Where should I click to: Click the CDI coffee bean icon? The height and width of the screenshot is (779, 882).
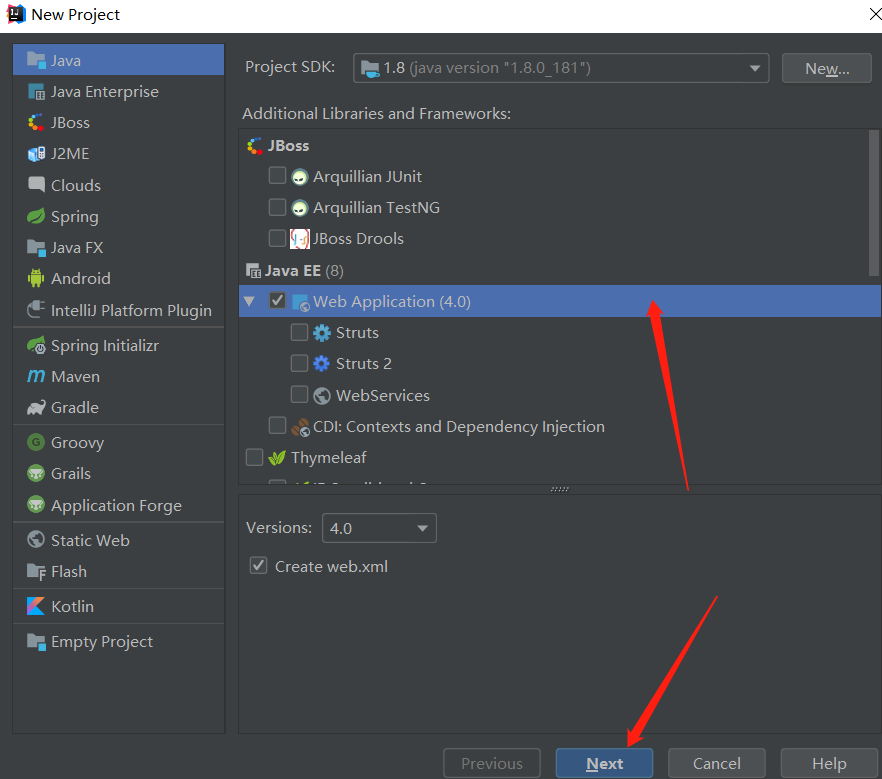pyautogui.click(x=300, y=427)
